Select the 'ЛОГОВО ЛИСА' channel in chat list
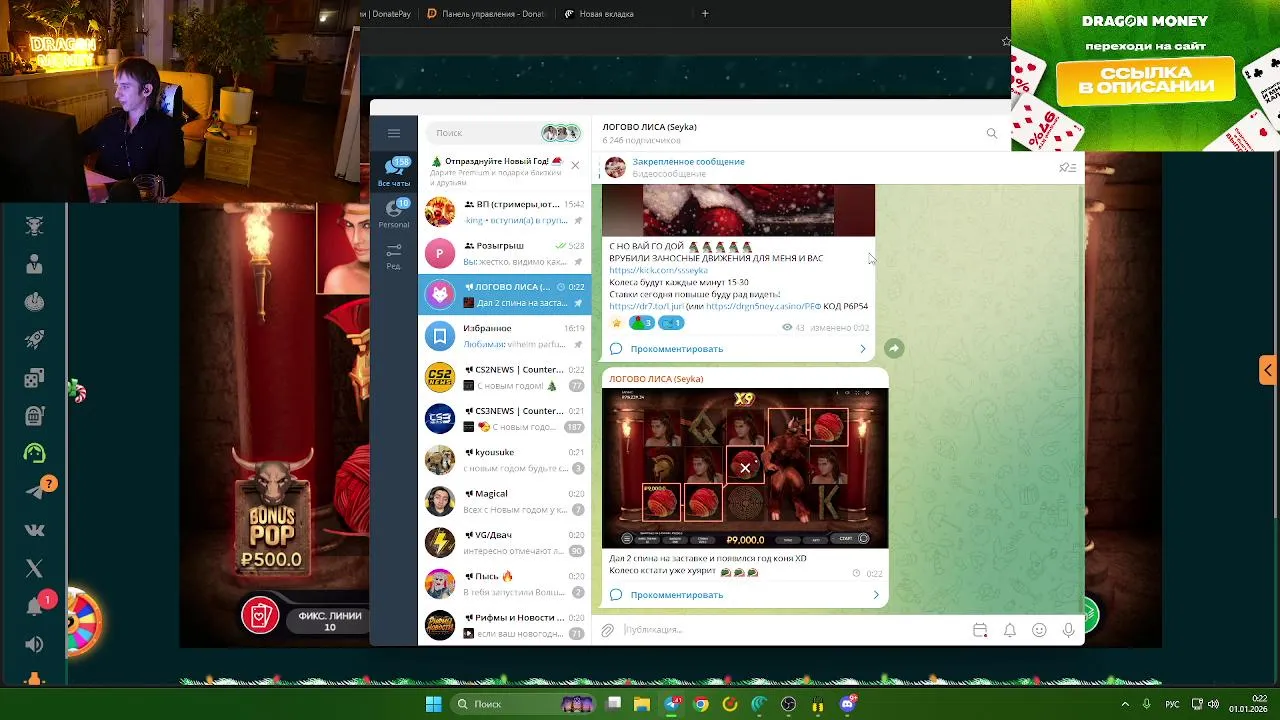 pyautogui.click(x=505, y=294)
